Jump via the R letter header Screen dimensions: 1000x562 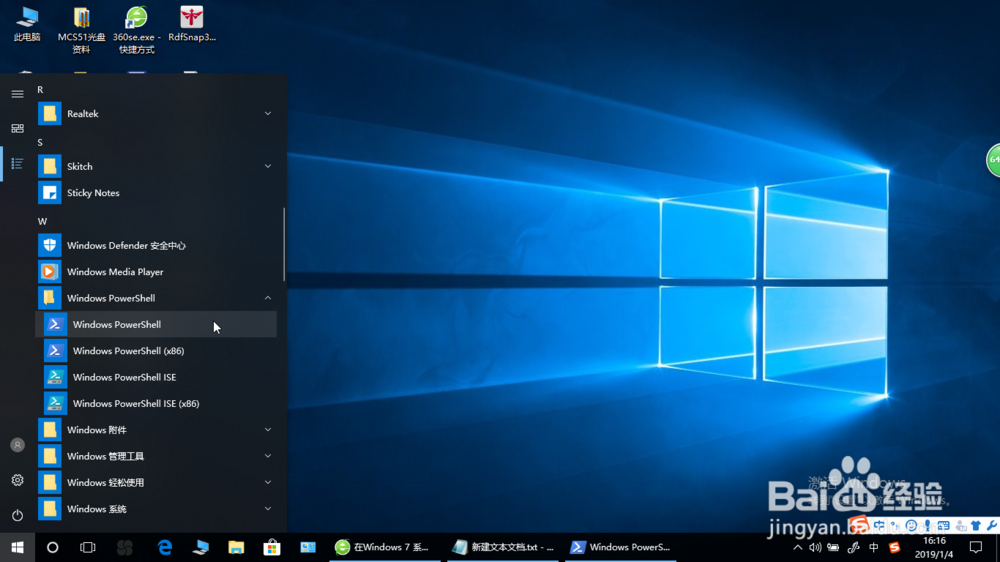point(40,90)
